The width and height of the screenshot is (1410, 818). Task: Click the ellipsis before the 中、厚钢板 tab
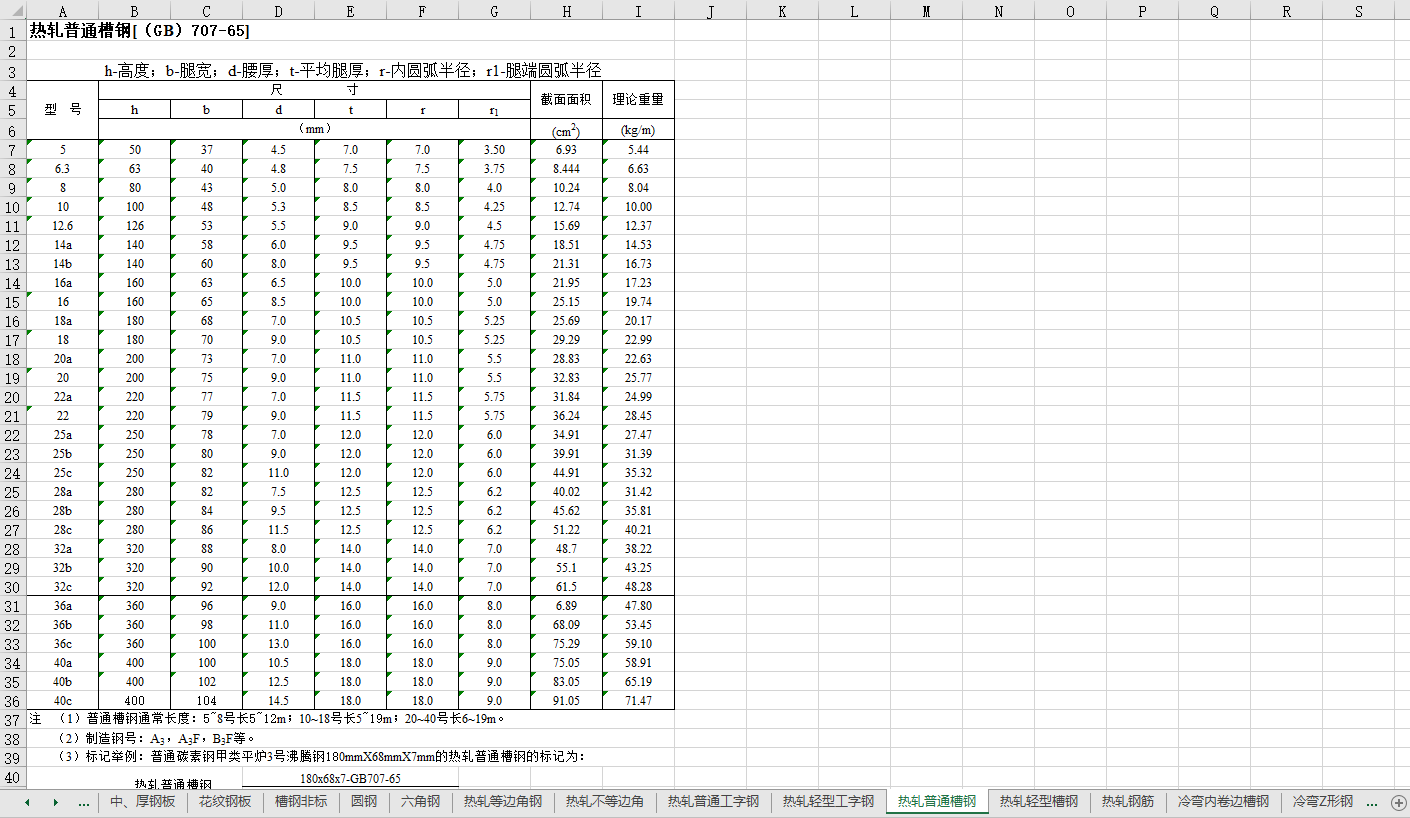(x=84, y=802)
